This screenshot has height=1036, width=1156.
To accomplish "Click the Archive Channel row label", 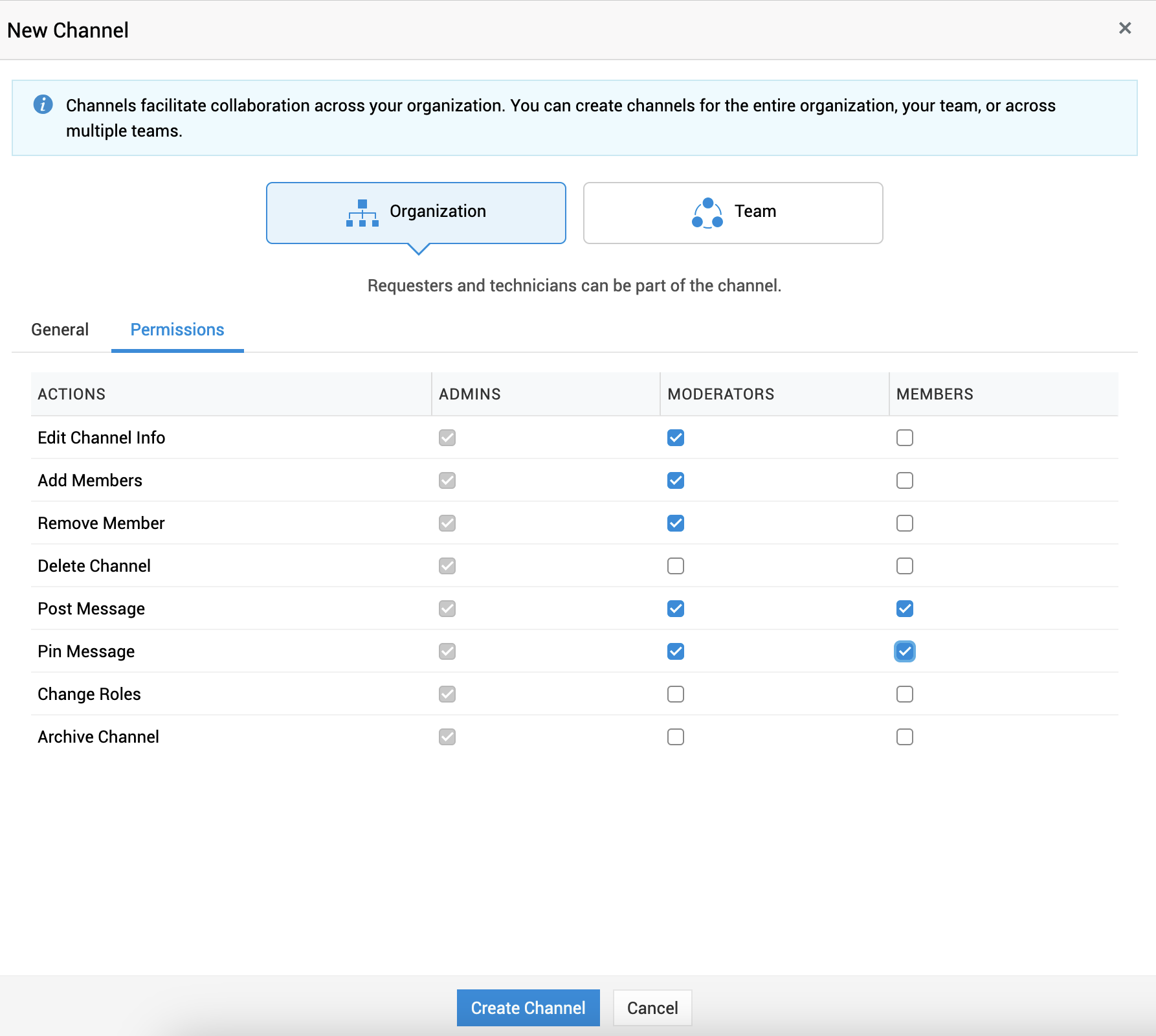I will 98,737.
